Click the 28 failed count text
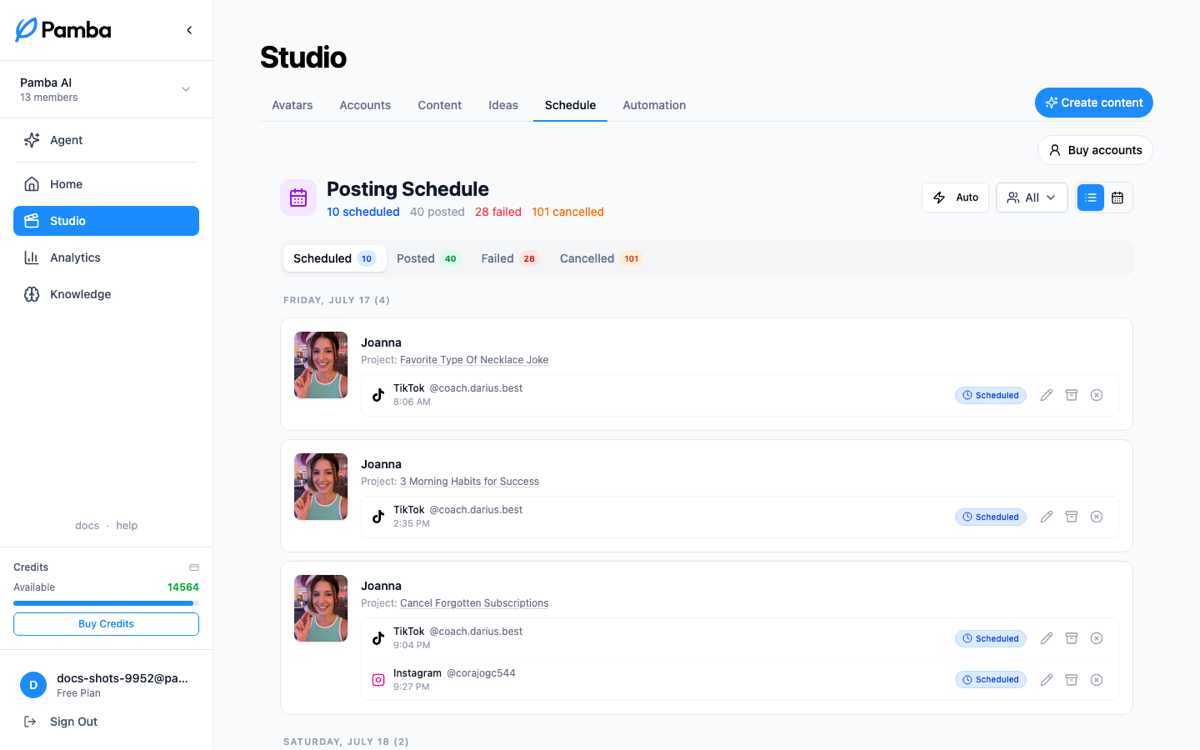Screen dimensions: 1200x750 (x=498, y=212)
